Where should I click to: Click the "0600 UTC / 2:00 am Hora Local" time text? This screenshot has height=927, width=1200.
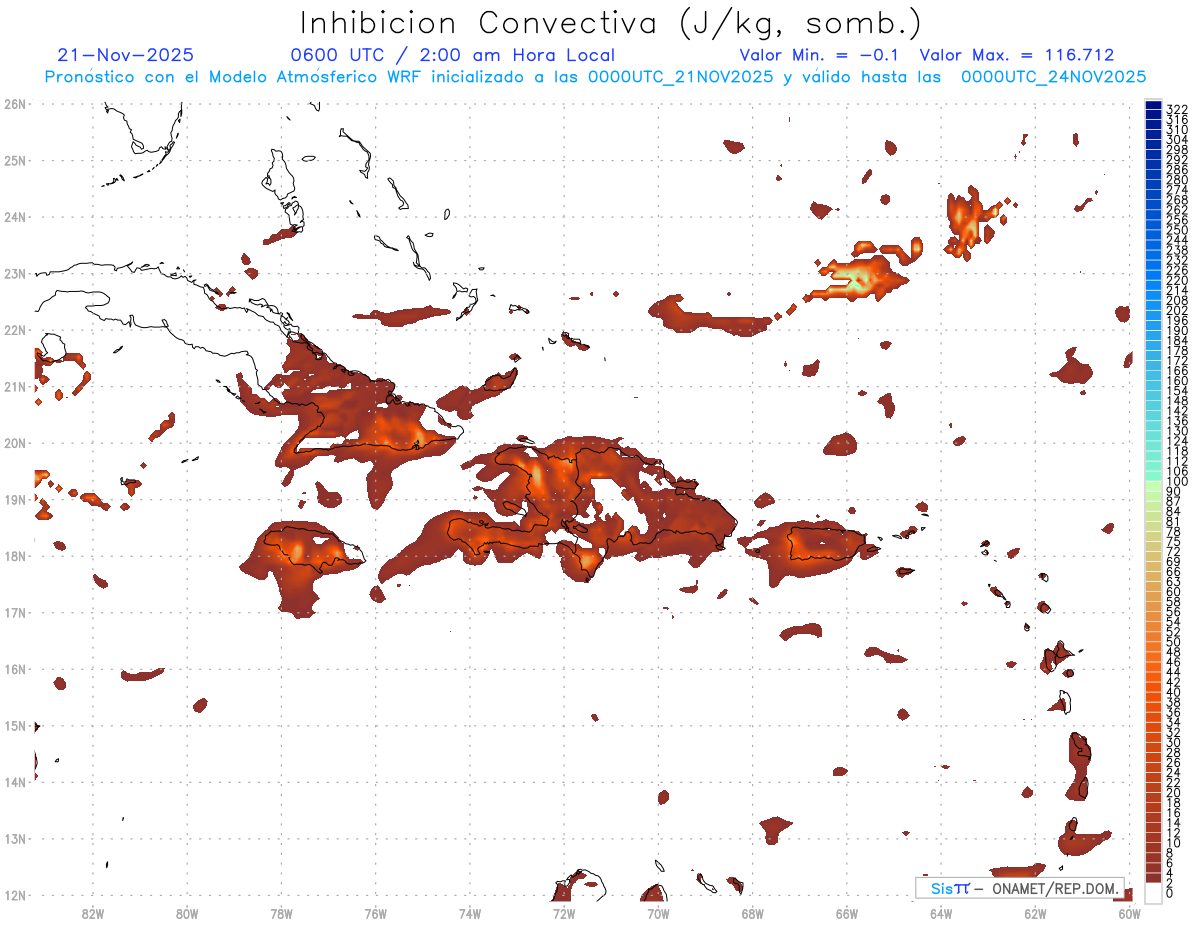[x=453, y=55]
